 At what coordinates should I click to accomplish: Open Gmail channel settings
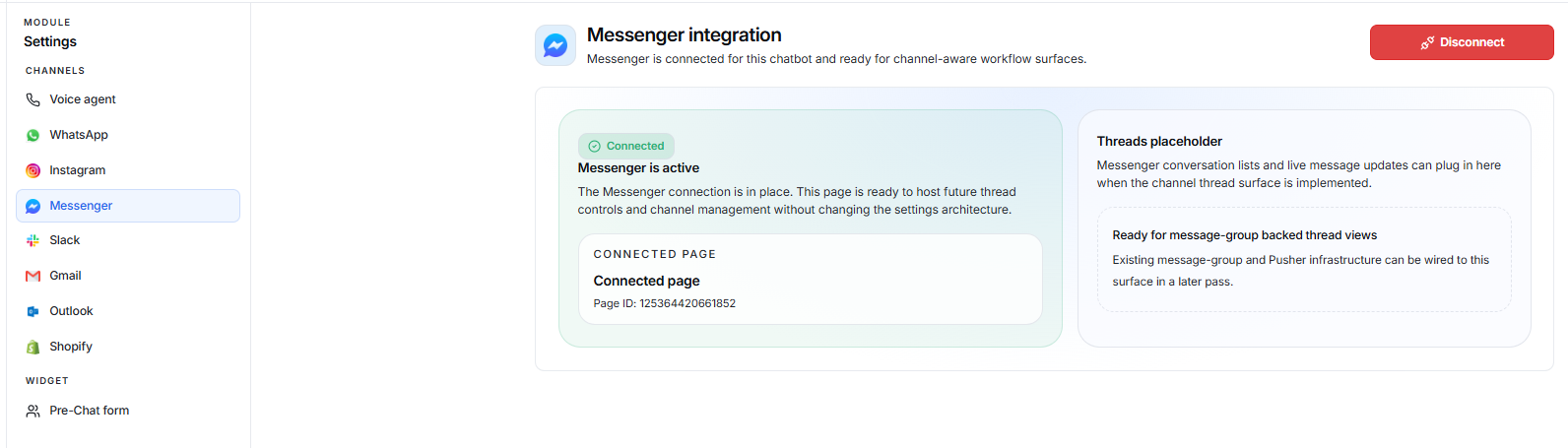coord(128,276)
